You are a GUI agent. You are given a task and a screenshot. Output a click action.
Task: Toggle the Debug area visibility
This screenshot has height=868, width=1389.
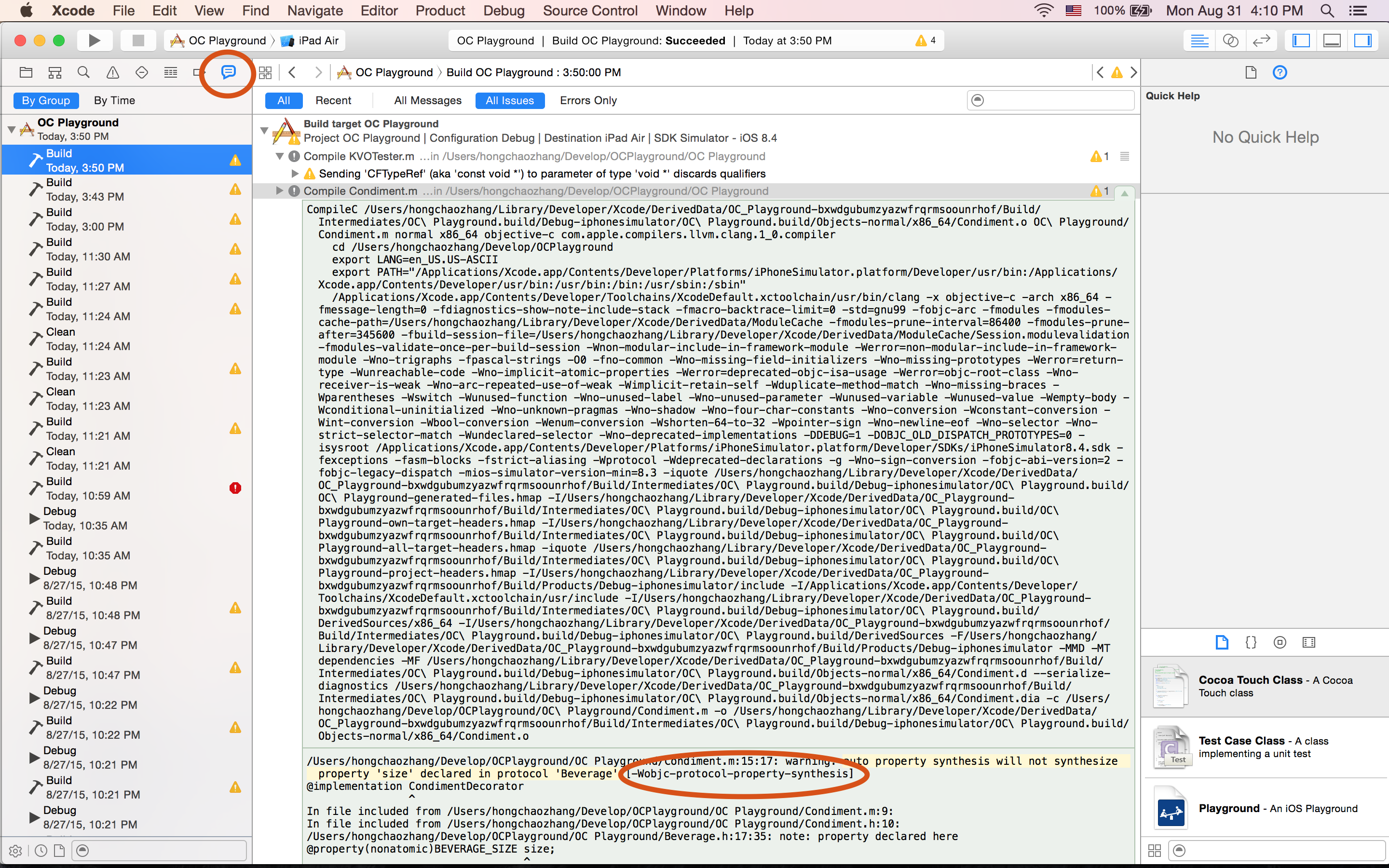pos(1332,40)
